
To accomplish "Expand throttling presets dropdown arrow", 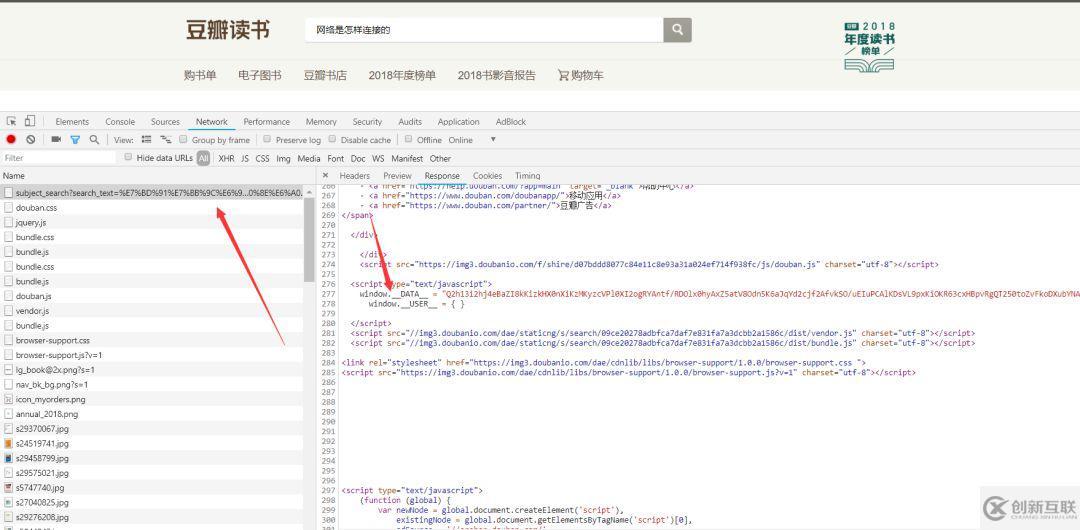I will (492, 140).
